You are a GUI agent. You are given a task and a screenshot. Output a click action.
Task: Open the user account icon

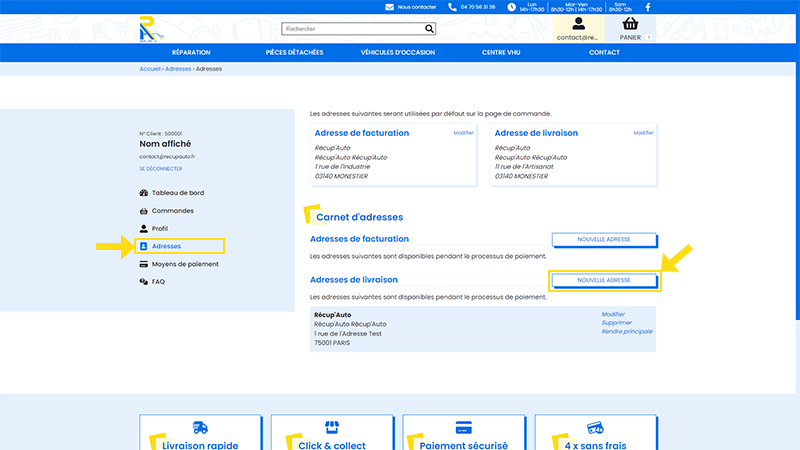coord(578,23)
